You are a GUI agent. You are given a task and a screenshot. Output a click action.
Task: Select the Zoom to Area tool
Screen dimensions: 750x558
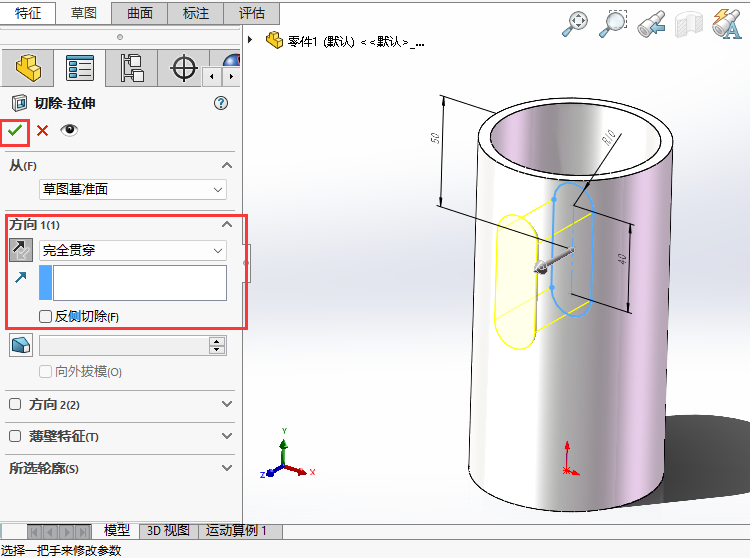click(612, 24)
